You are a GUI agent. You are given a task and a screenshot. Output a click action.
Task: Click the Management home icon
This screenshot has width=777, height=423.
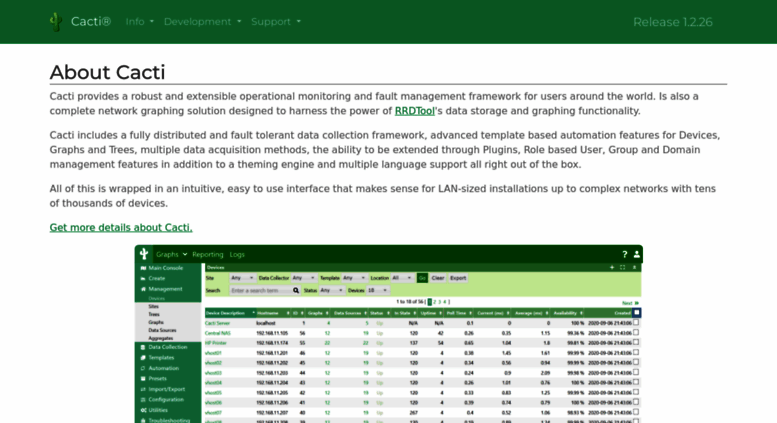pyautogui.click(x=143, y=289)
